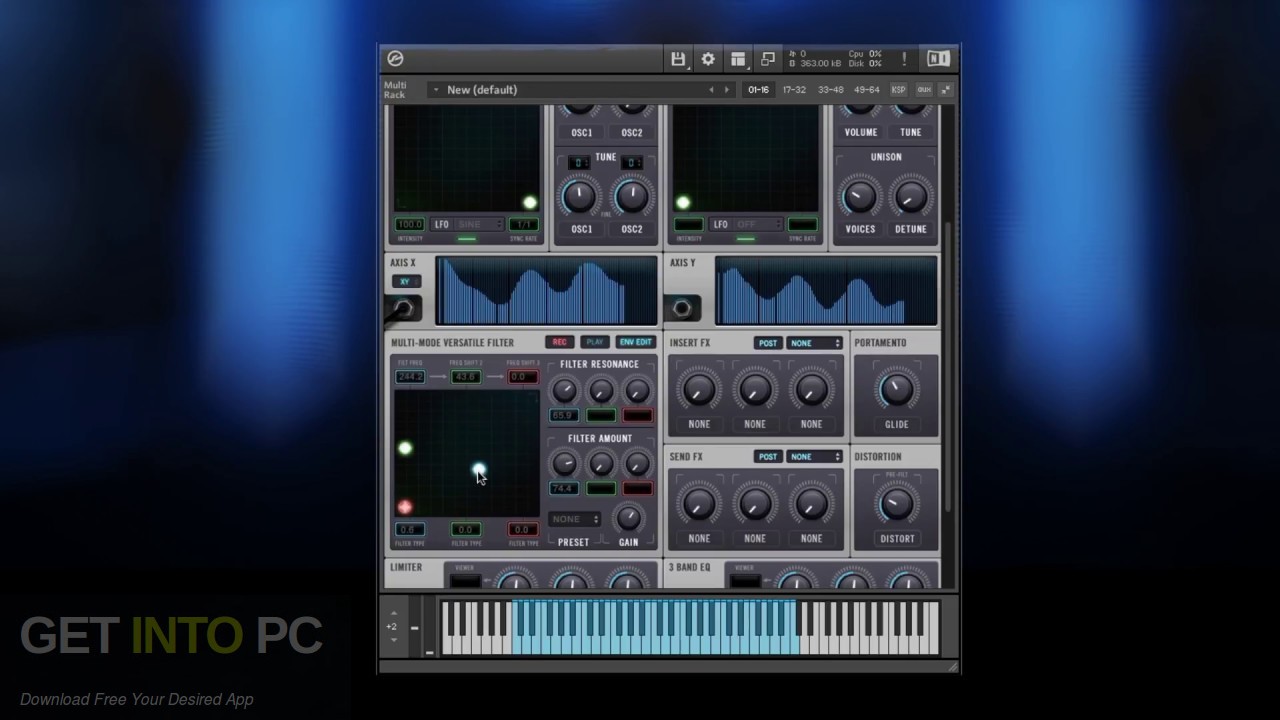This screenshot has width=1280, height=720.
Task: Click the Kontakt logo icon at top-left
Action: [395, 59]
